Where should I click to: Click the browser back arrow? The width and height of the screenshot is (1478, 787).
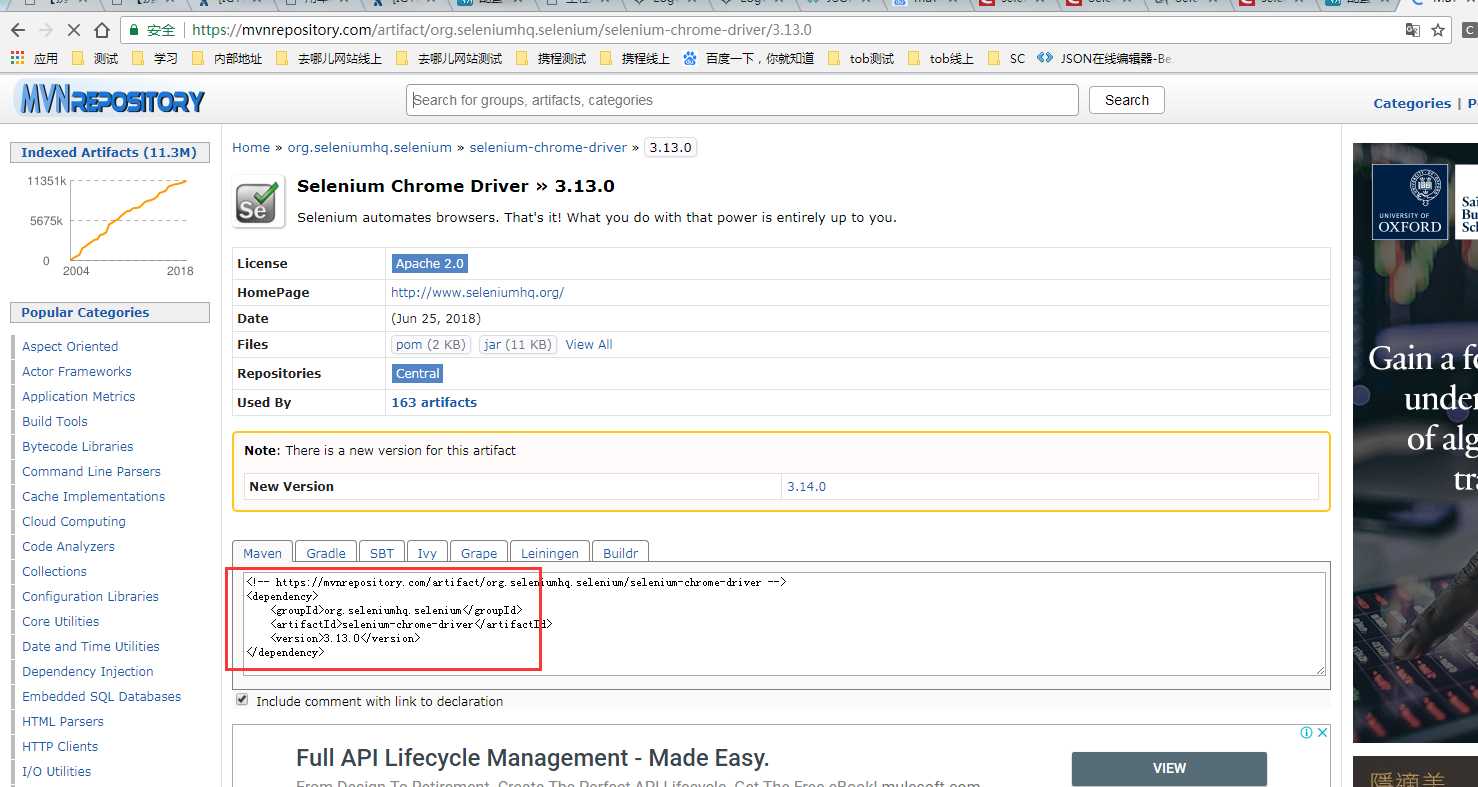click(x=17, y=30)
